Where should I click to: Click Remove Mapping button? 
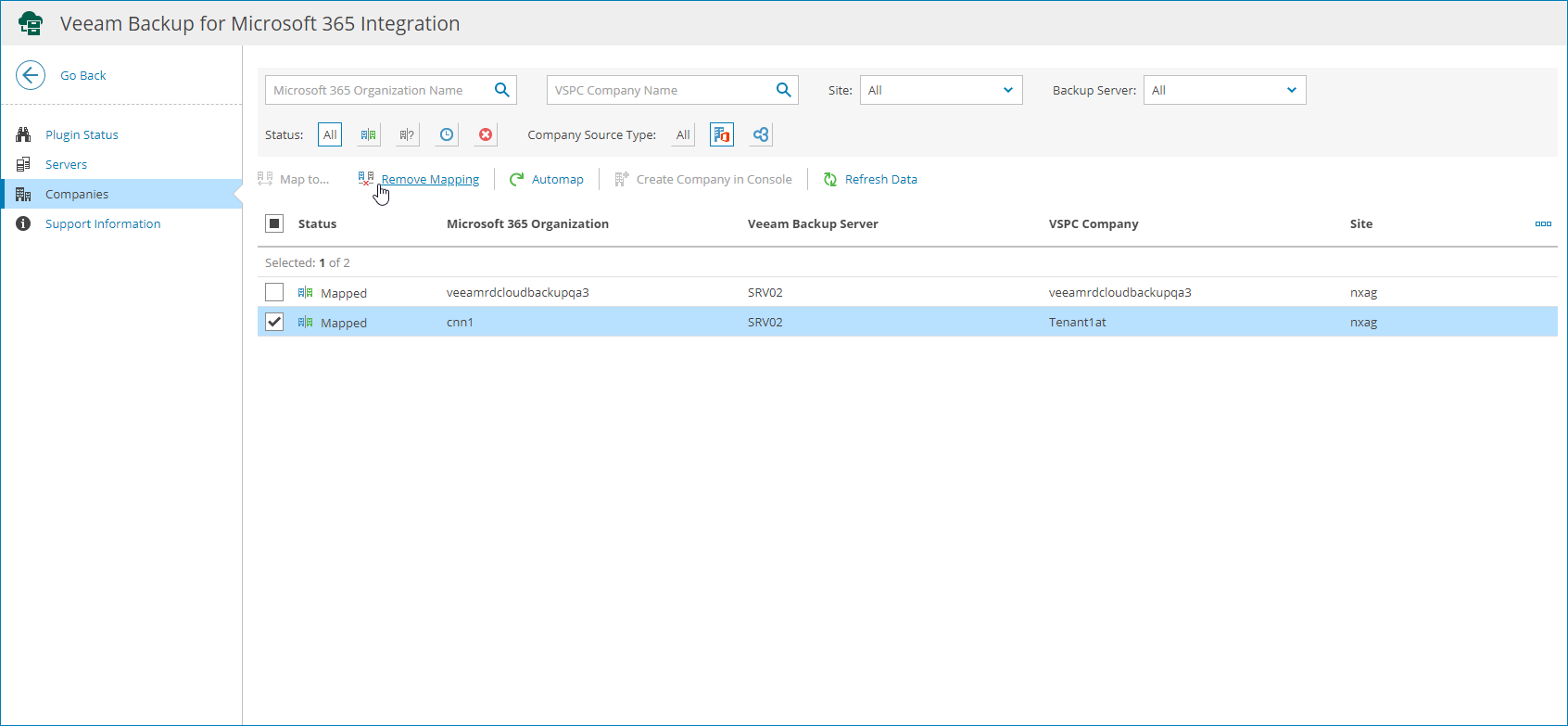[x=429, y=179]
